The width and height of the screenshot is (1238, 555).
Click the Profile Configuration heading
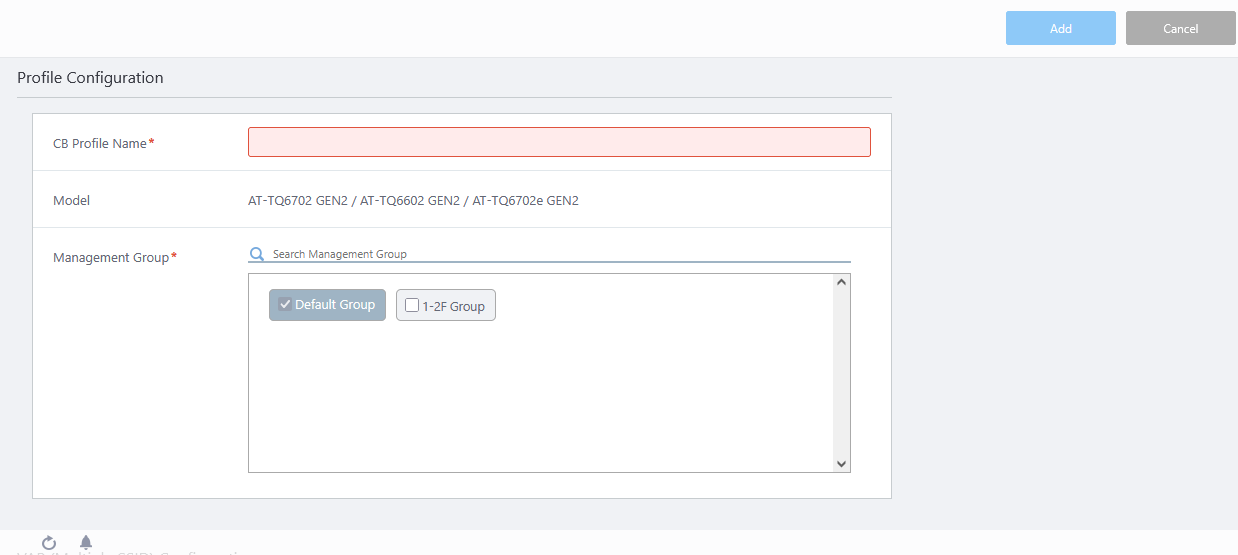[90, 78]
